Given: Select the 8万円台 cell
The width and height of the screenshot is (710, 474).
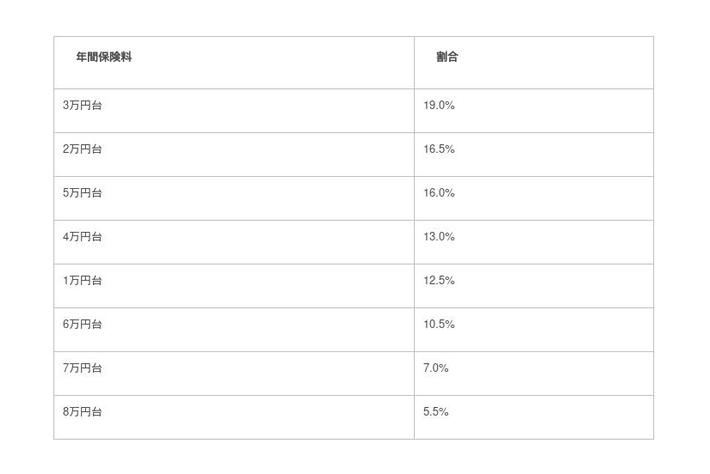Looking at the screenshot, I should [x=82, y=412].
